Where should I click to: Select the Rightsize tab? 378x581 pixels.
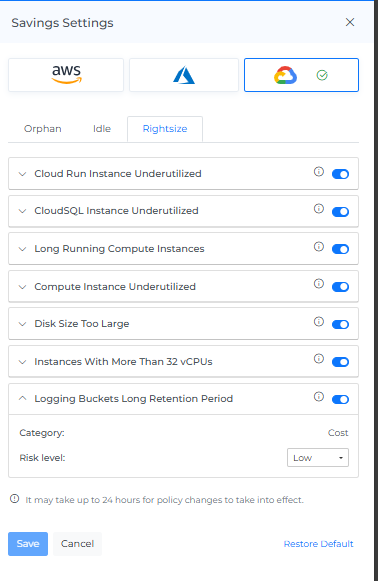pos(165,129)
